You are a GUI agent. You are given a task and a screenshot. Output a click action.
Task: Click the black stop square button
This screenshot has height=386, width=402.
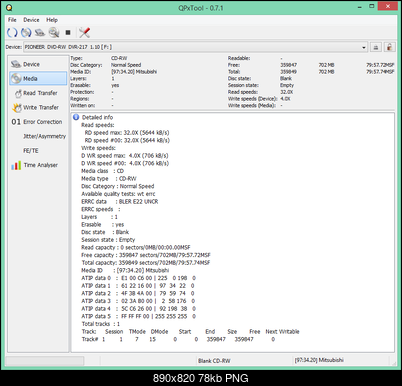point(68,32)
